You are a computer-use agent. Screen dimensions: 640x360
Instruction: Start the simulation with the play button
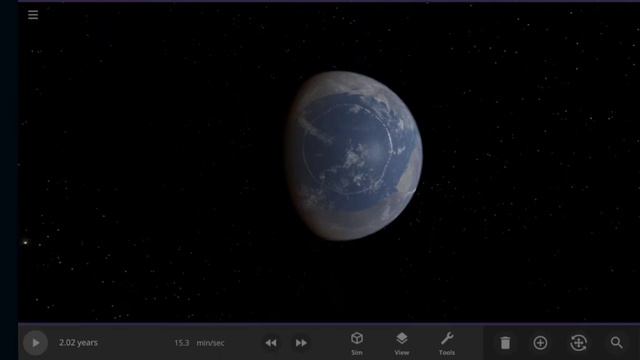35,343
